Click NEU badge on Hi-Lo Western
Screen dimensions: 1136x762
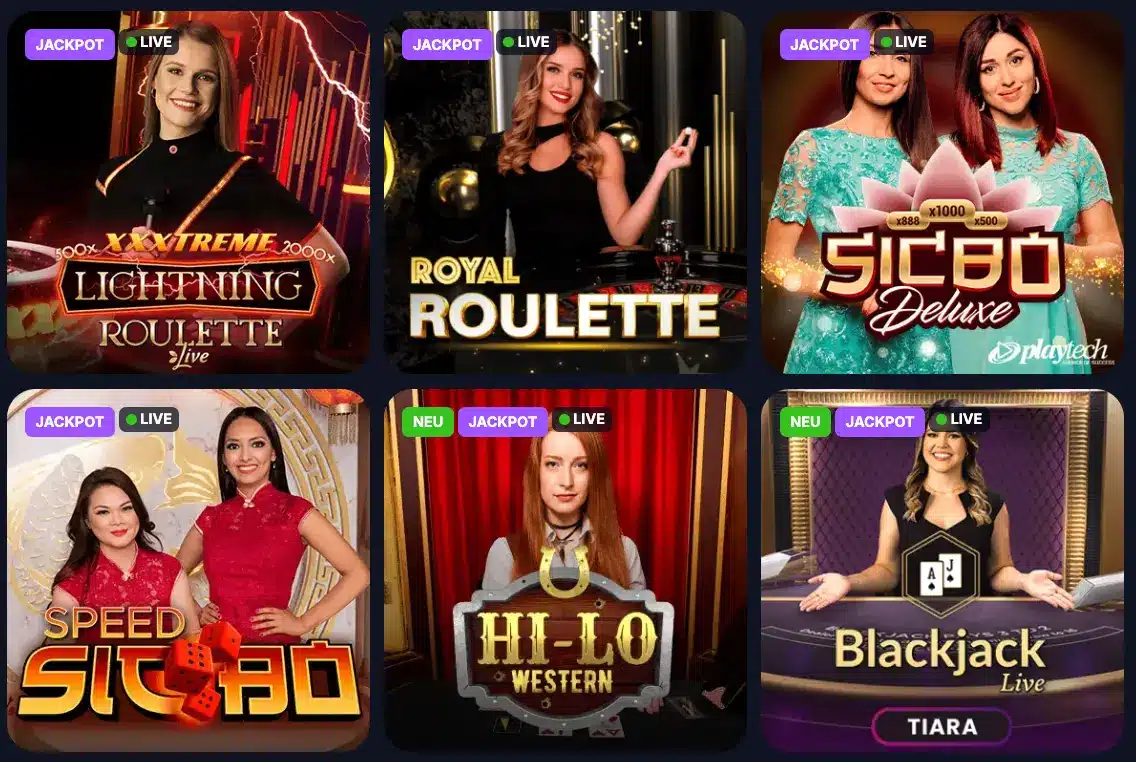(x=427, y=422)
